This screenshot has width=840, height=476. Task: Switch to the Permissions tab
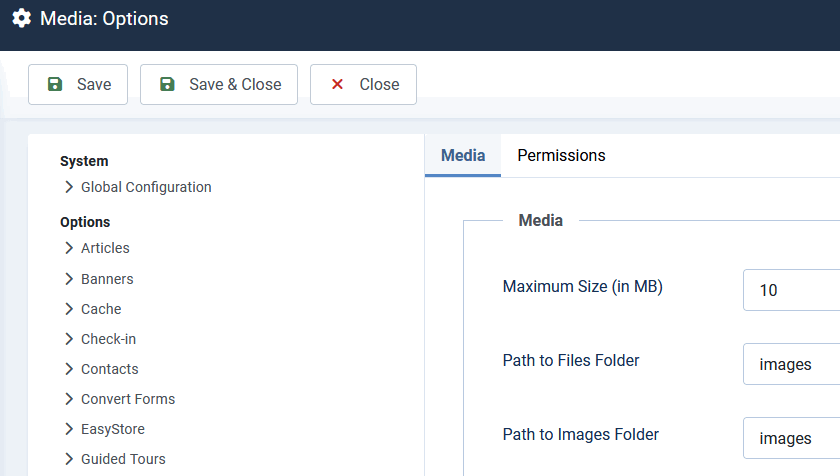click(x=561, y=156)
